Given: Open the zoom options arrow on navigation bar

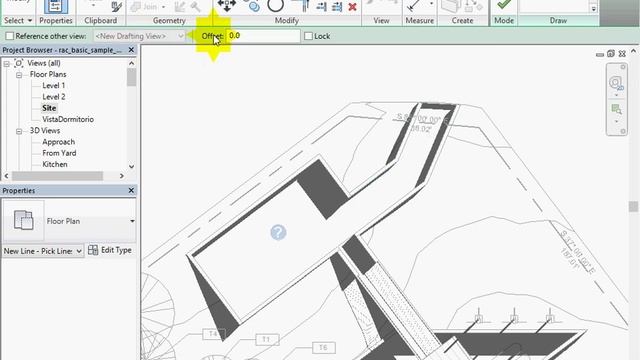Looking at the screenshot, I should coord(616,122).
